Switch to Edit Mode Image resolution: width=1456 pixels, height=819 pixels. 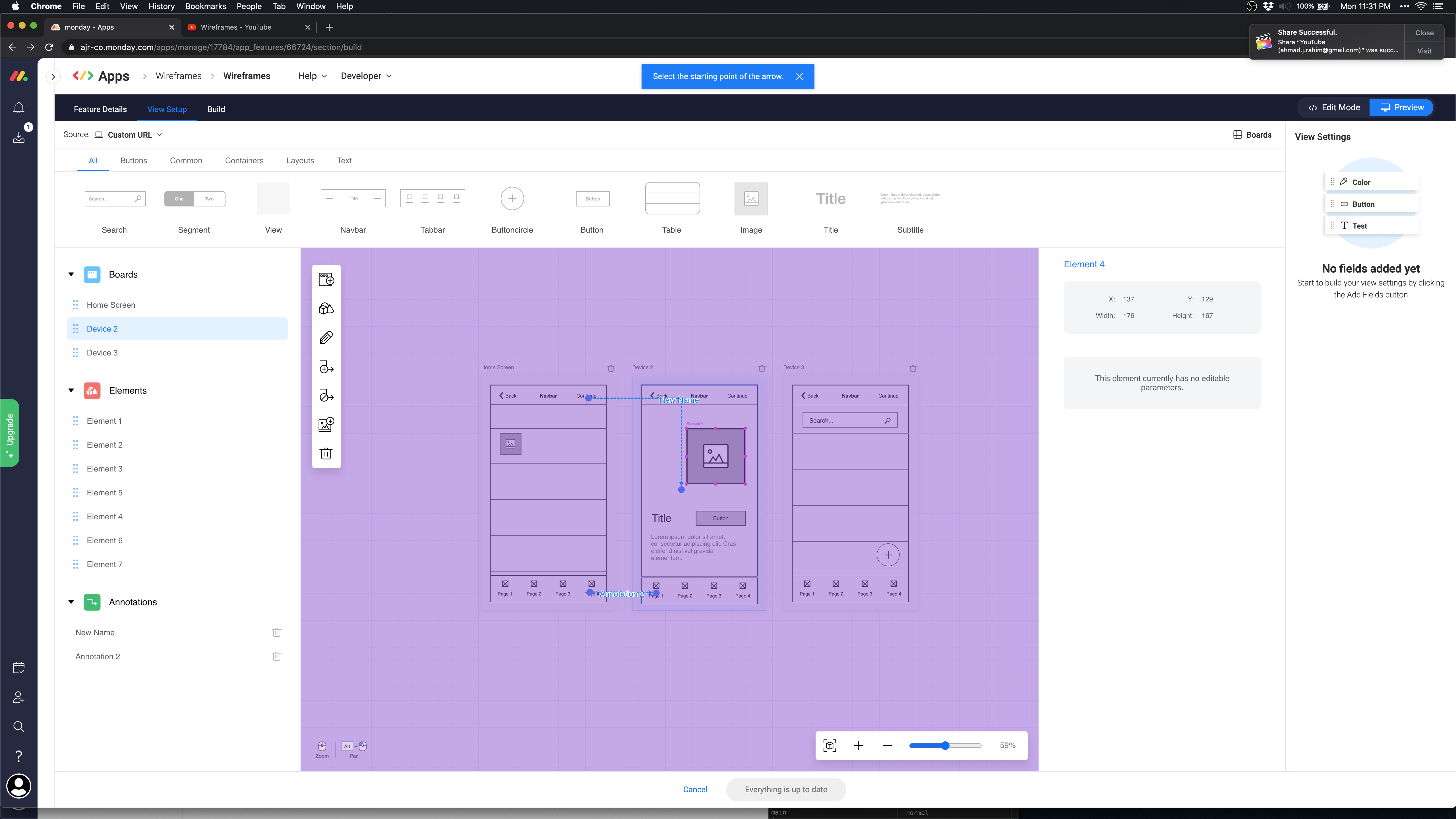tap(1334, 107)
